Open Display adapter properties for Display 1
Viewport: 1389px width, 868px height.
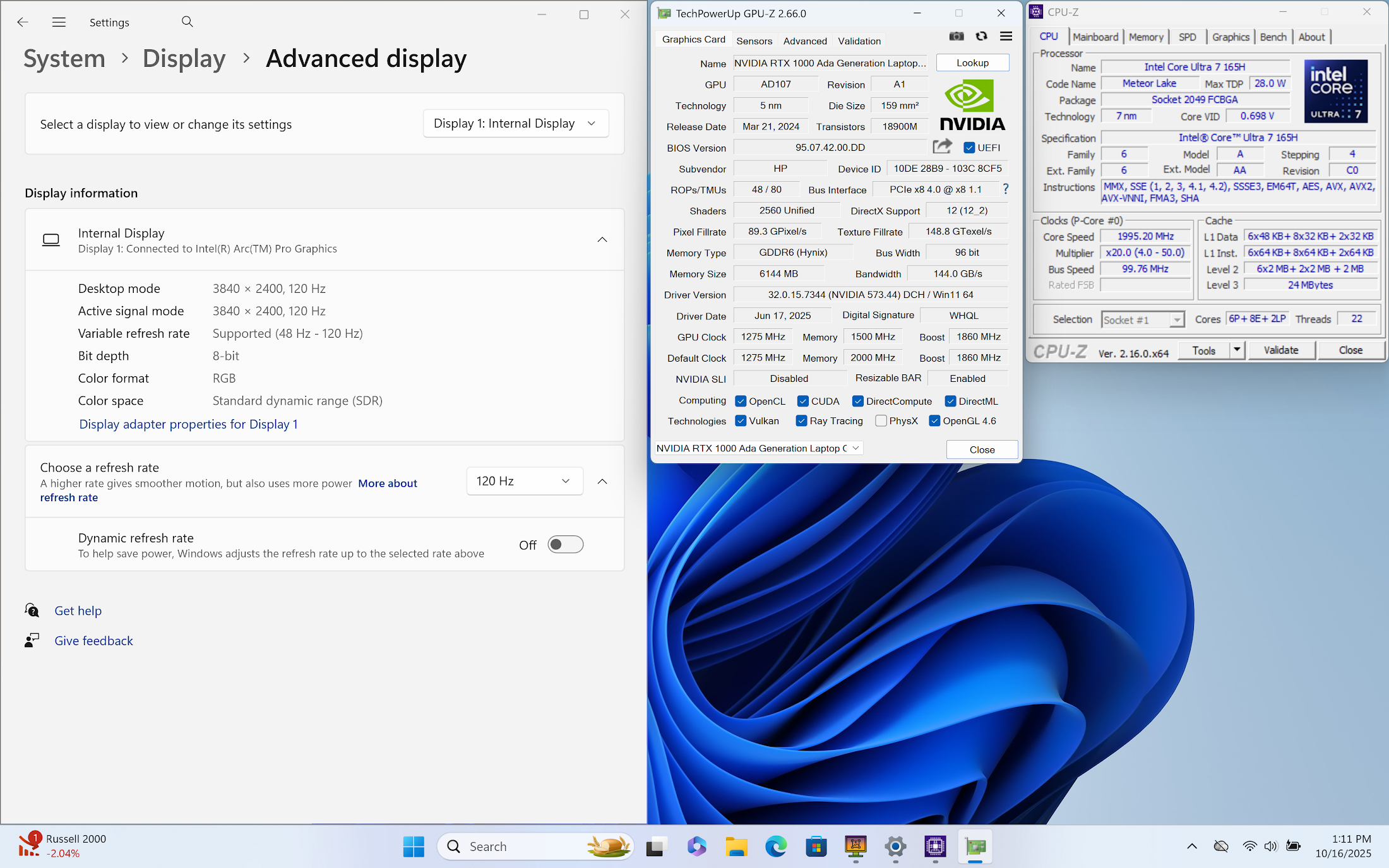188,424
